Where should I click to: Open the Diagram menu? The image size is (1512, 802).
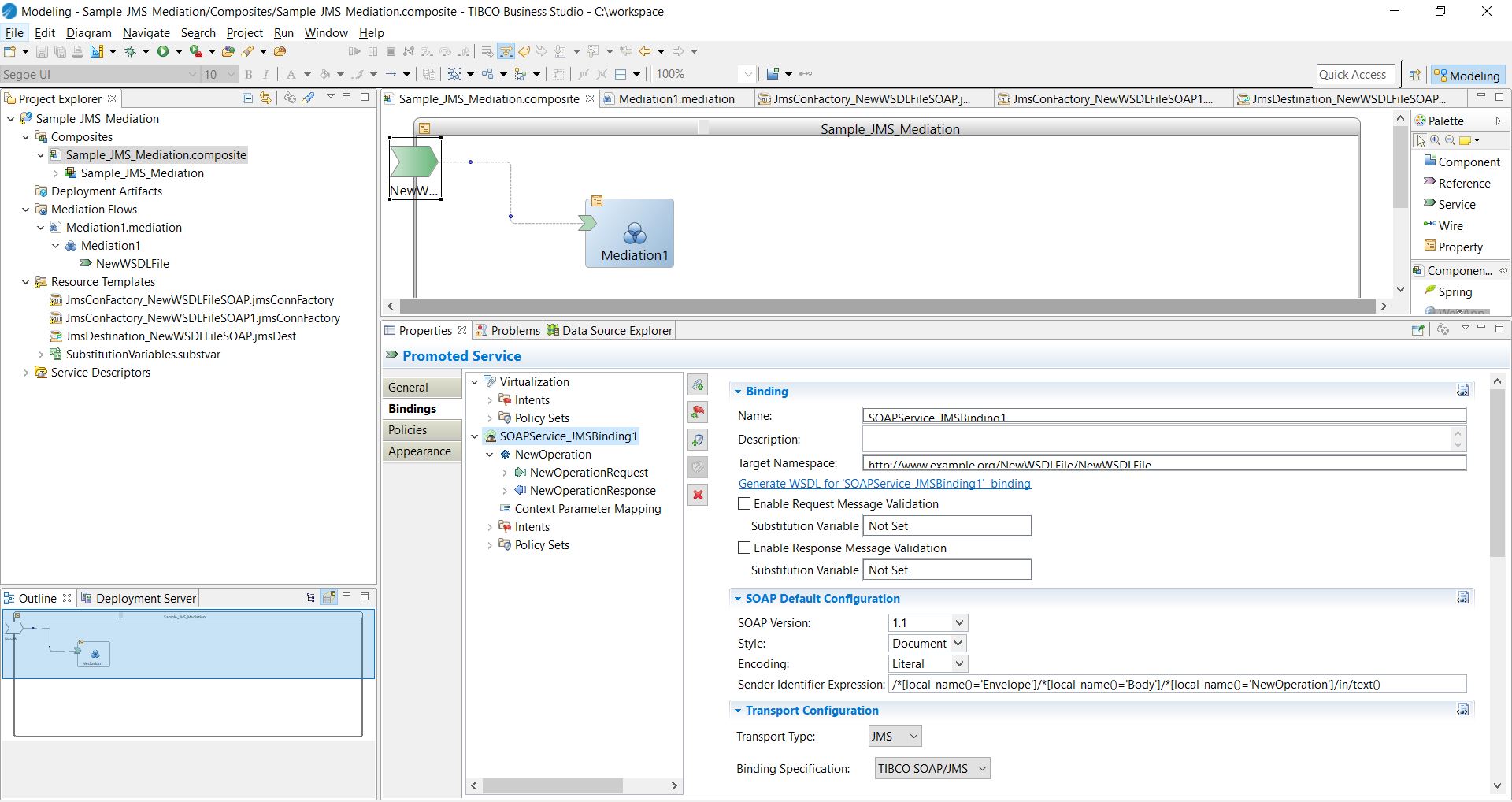(88, 32)
